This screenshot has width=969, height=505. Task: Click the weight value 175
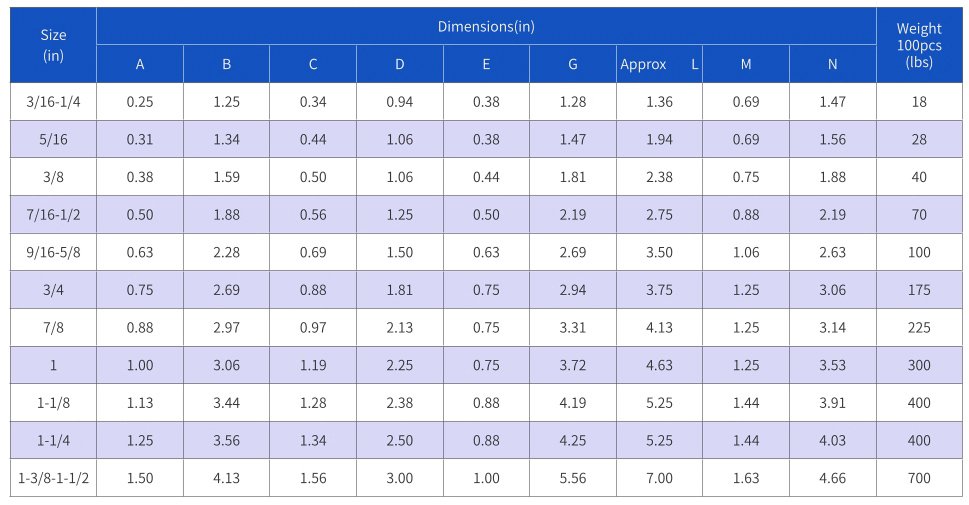click(918, 290)
